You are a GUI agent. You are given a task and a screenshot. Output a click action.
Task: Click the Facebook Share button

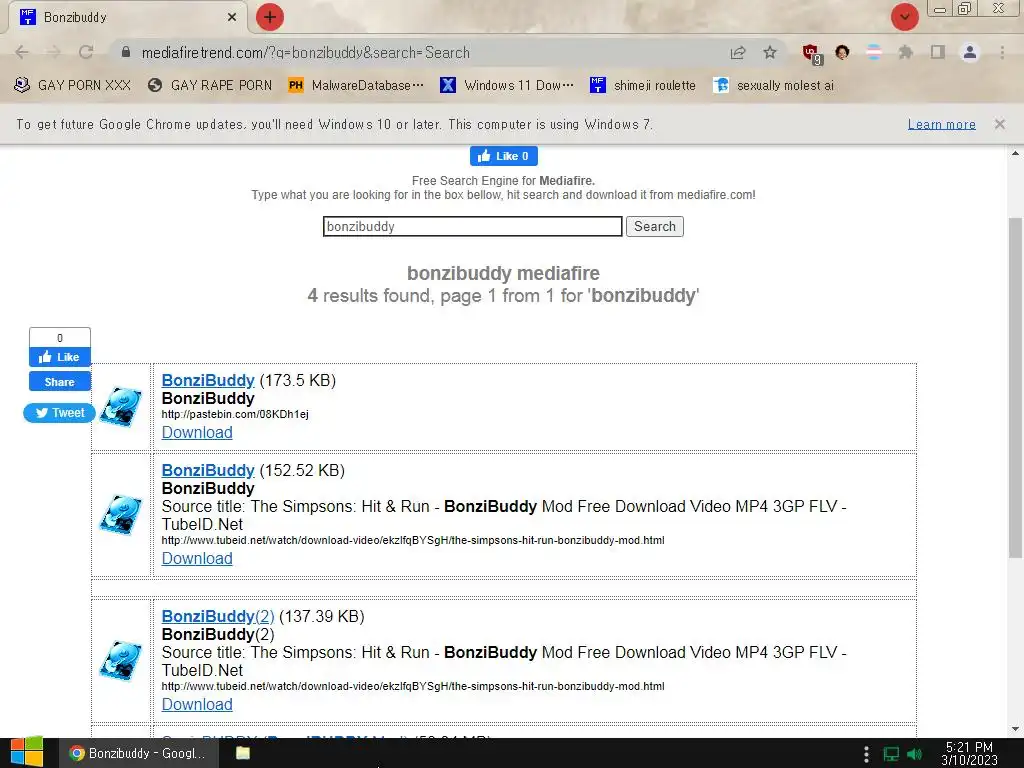click(59, 381)
